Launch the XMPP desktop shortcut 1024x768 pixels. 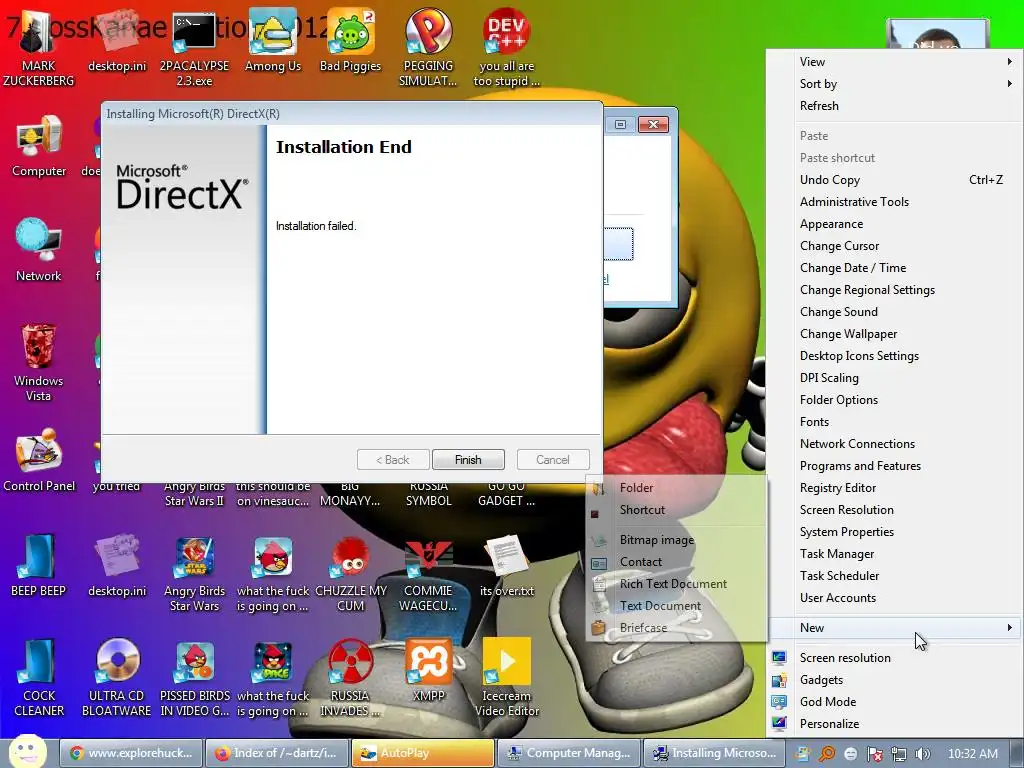tap(428, 670)
